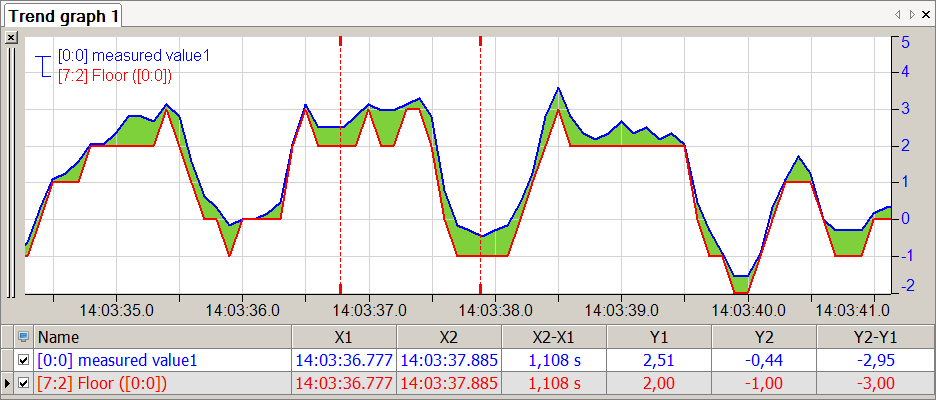Click time axis label '14:03:37.0'
Screen dimensions: 936x400
tap(370, 310)
